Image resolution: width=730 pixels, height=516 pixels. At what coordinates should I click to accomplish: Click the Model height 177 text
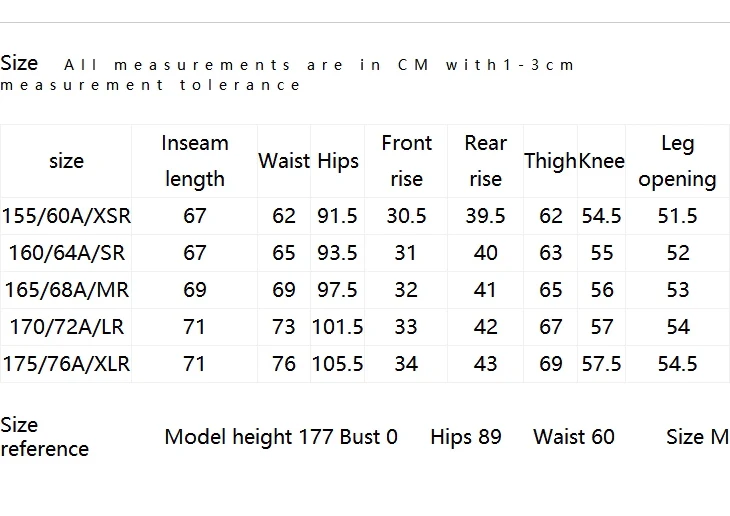pos(249,437)
